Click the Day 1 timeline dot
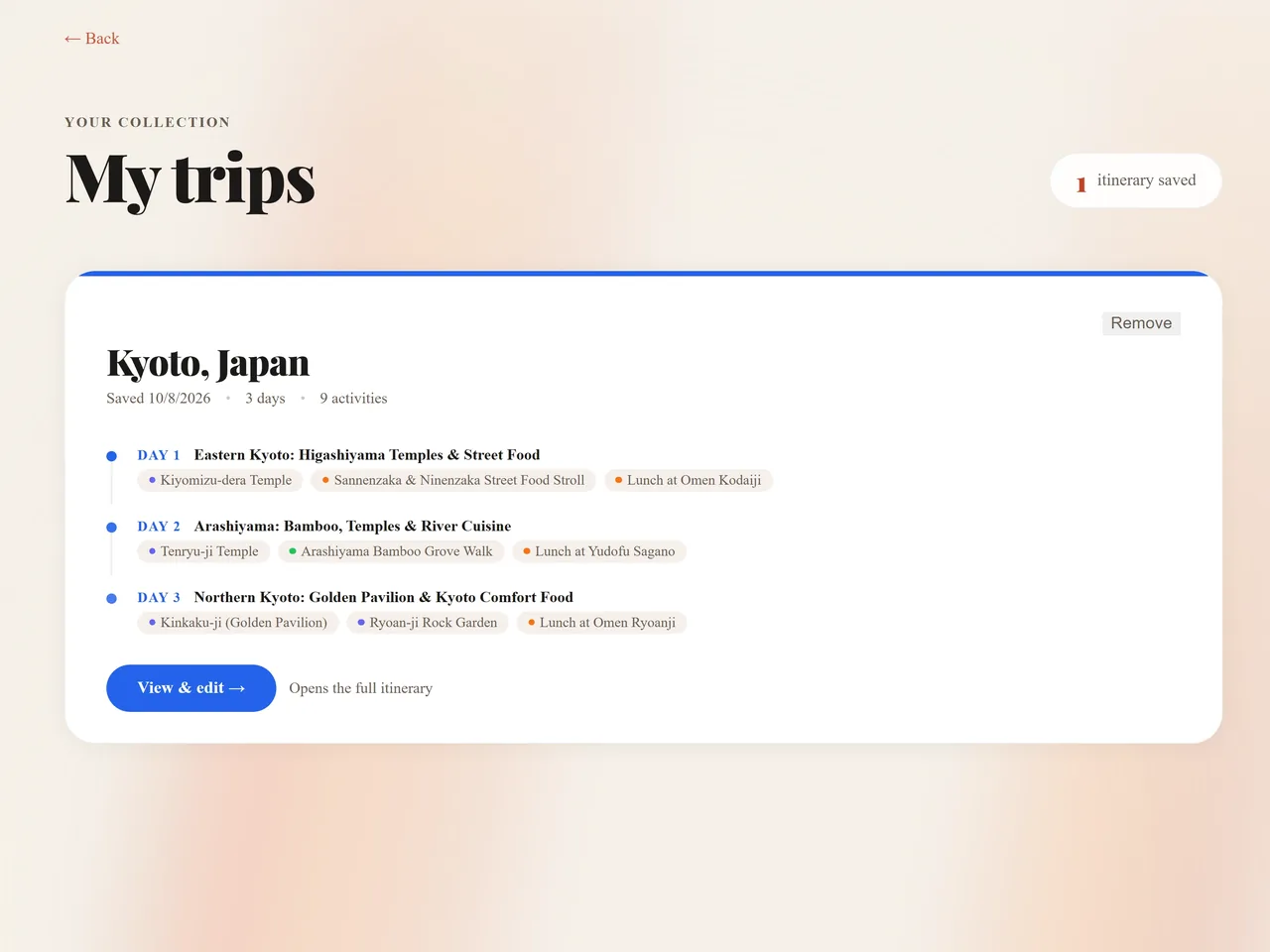 click(112, 456)
